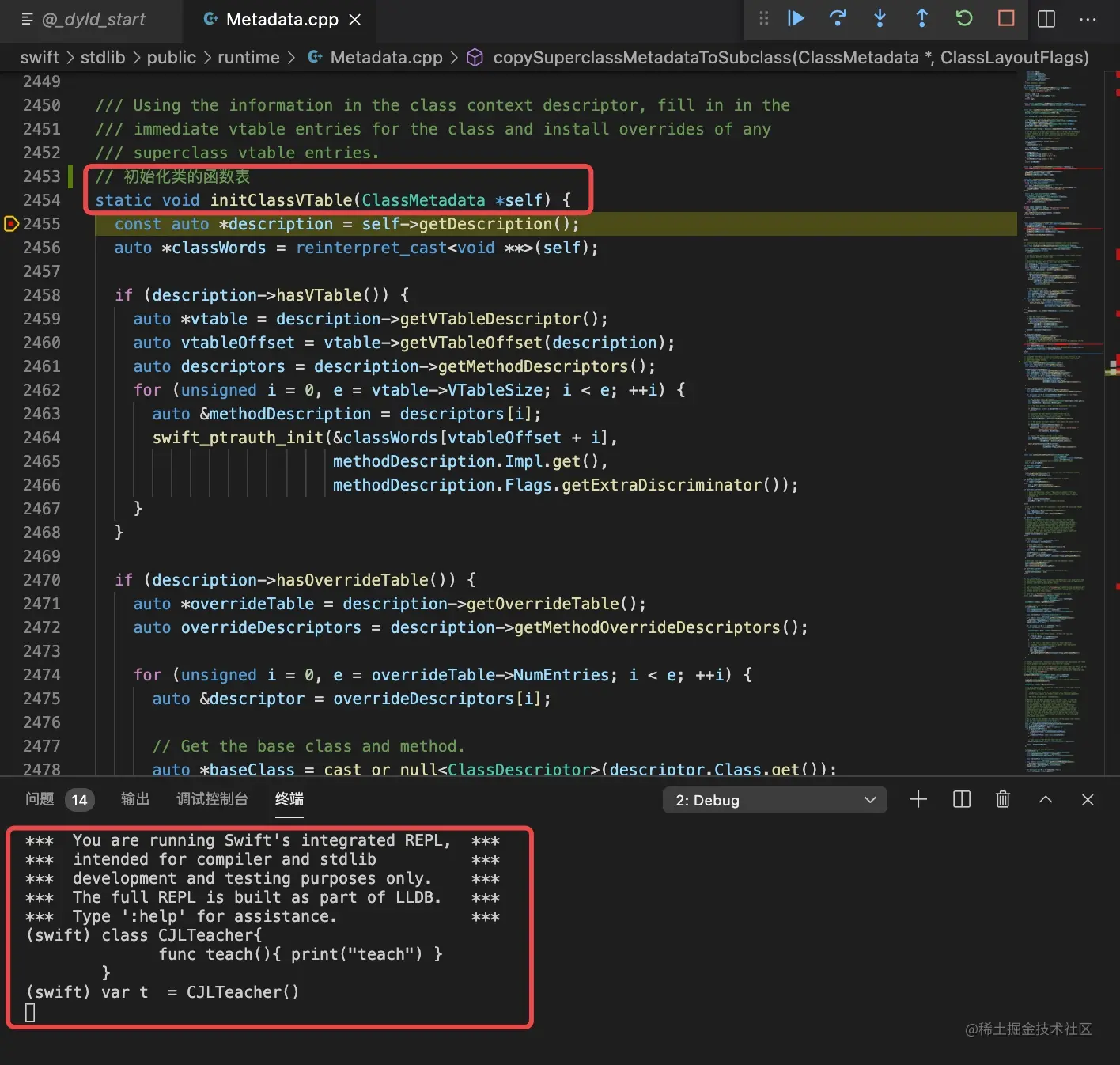Split the terminal pane
1120x1065 pixels.
pos(962,800)
